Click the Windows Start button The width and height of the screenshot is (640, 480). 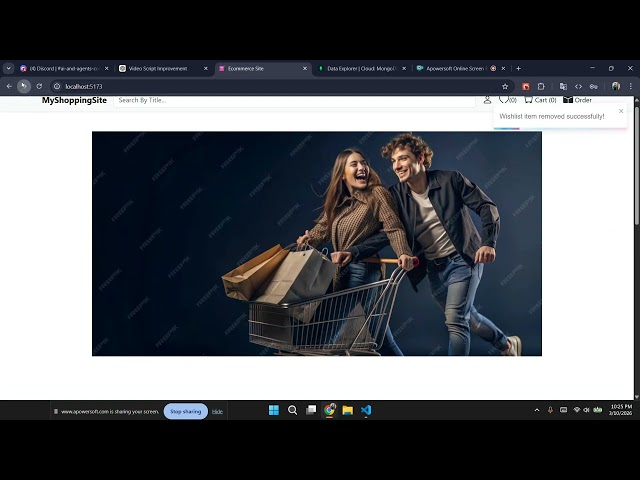tap(274, 410)
